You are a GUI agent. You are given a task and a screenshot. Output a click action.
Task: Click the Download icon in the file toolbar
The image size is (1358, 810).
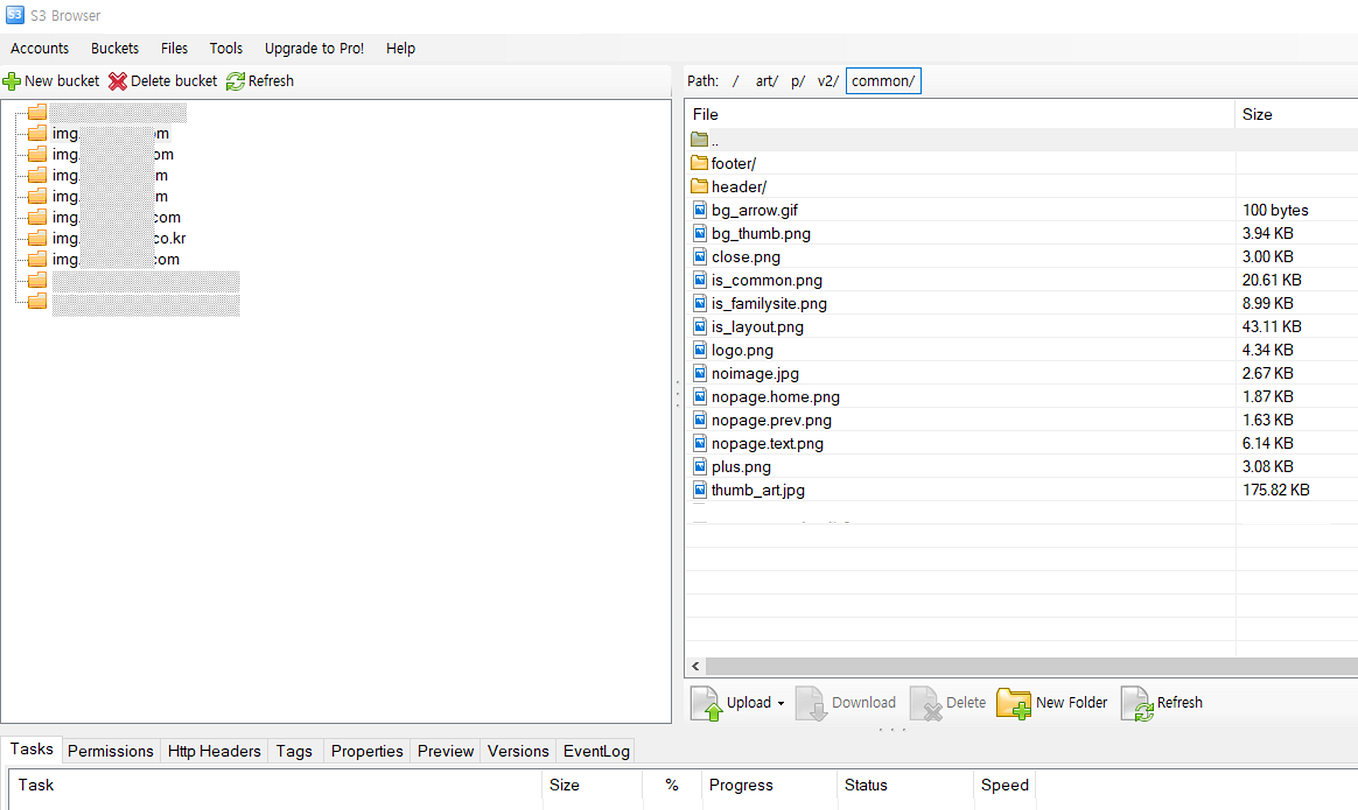tap(812, 702)
